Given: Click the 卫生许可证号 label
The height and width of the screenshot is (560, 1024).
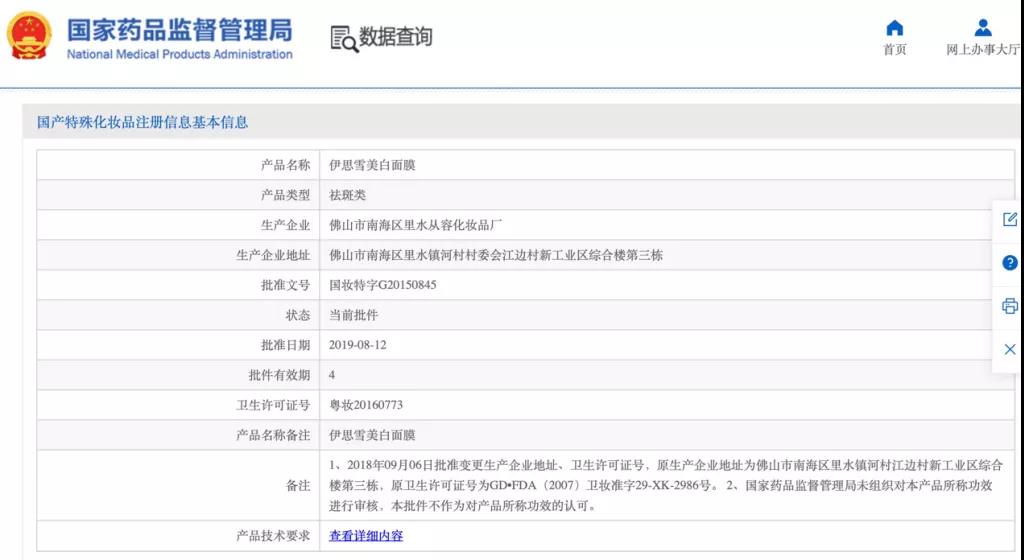Looking at the screenshot, I should coord(273,405).
